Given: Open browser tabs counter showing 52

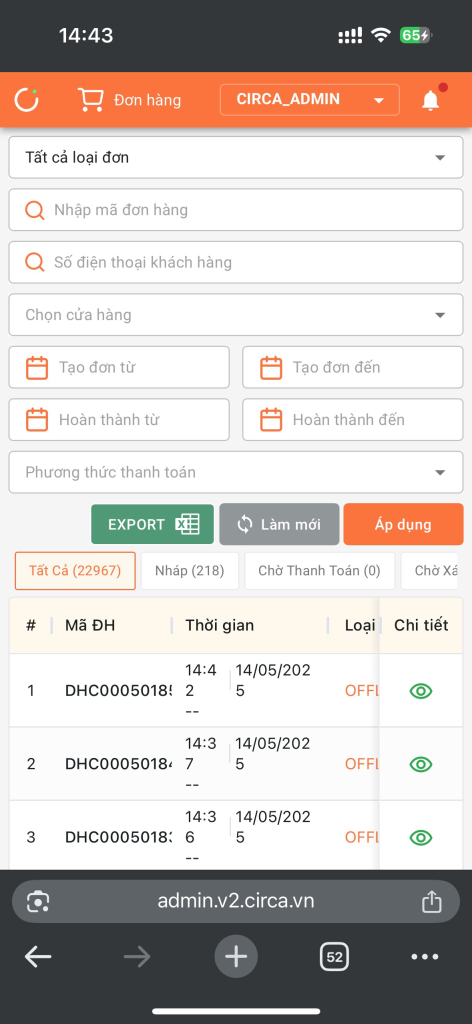Looking at the screenshot, I should [x=334, y=957].
